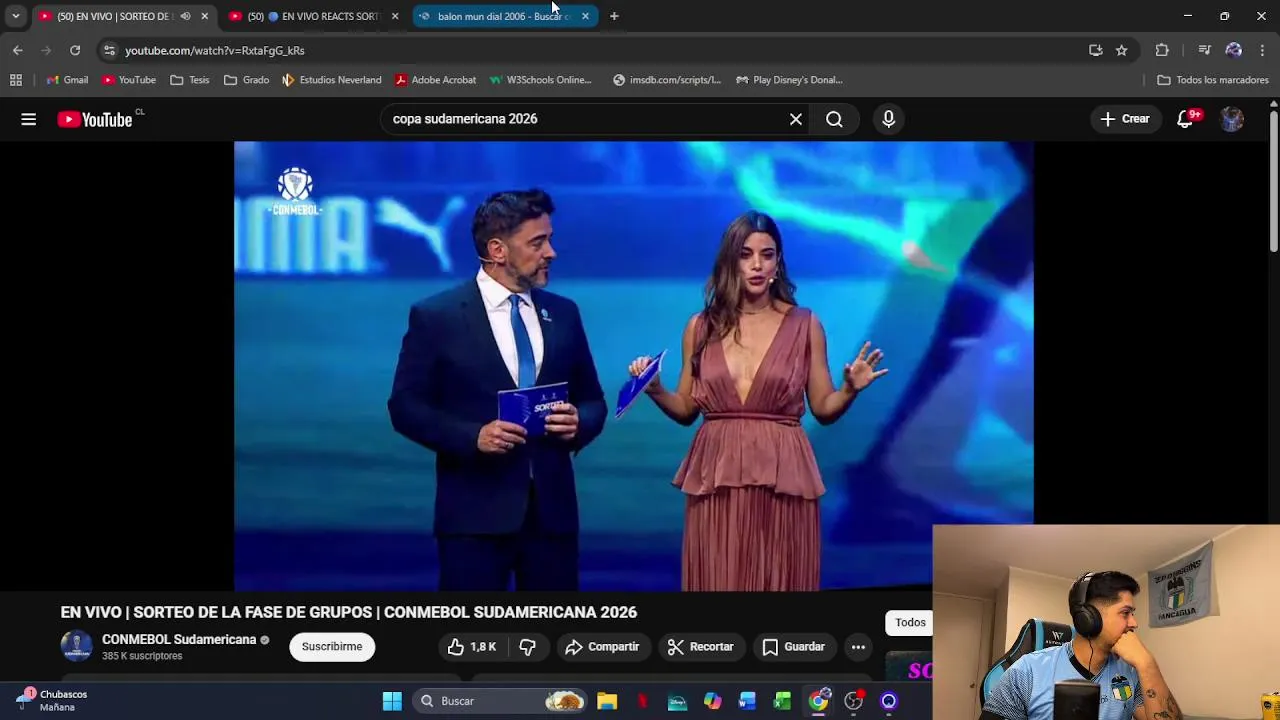The height and width of the screenshot is (720, 1280).
Task: Start voice search with the microphone icon
Action: [888, 119]
